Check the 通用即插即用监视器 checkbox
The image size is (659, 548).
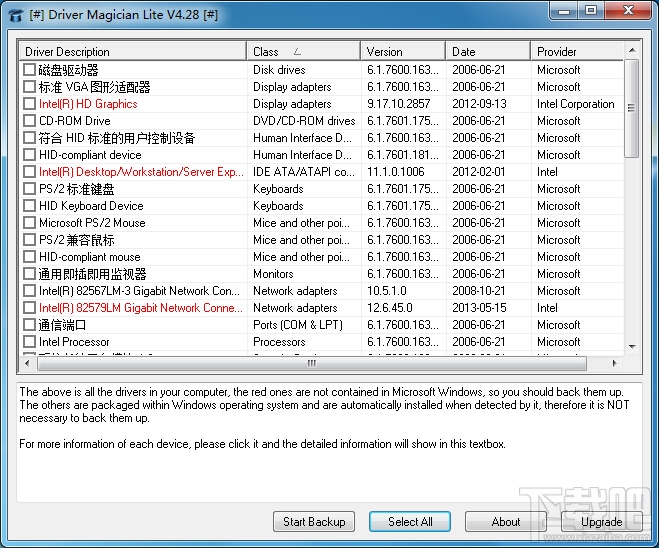point(29,274)
